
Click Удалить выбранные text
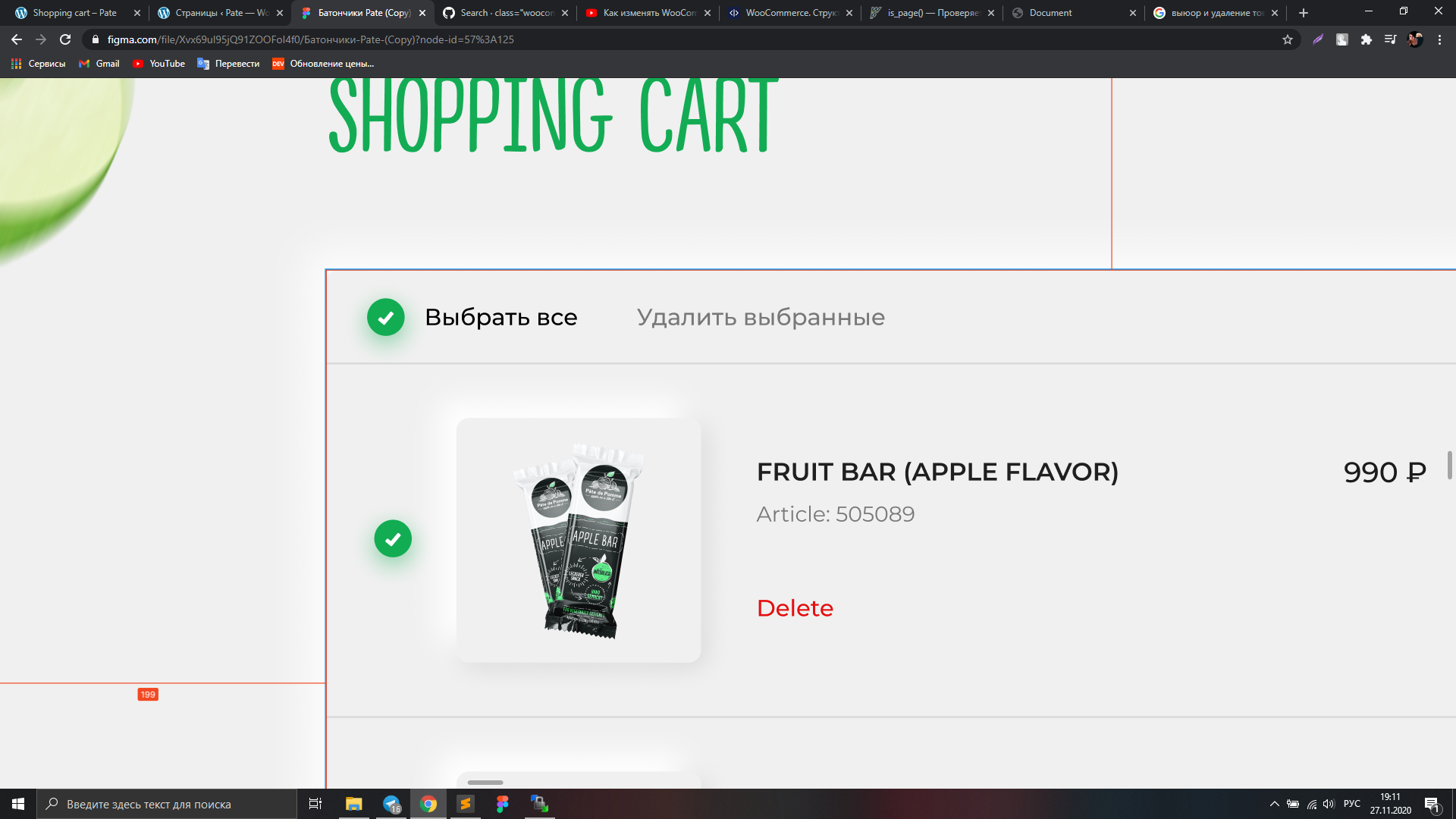pyautogui.click(x=761, y=317)
